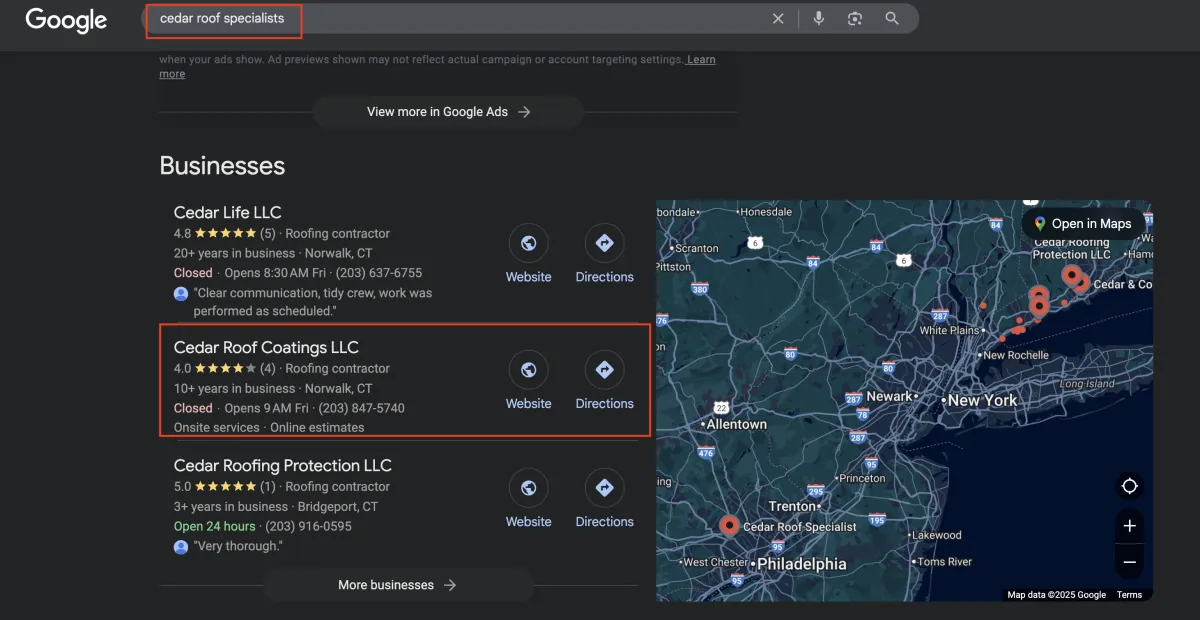The width and height of the screenshot is (1200, 620).
Task: Expand More businesses list
Action: coord(397,585)
